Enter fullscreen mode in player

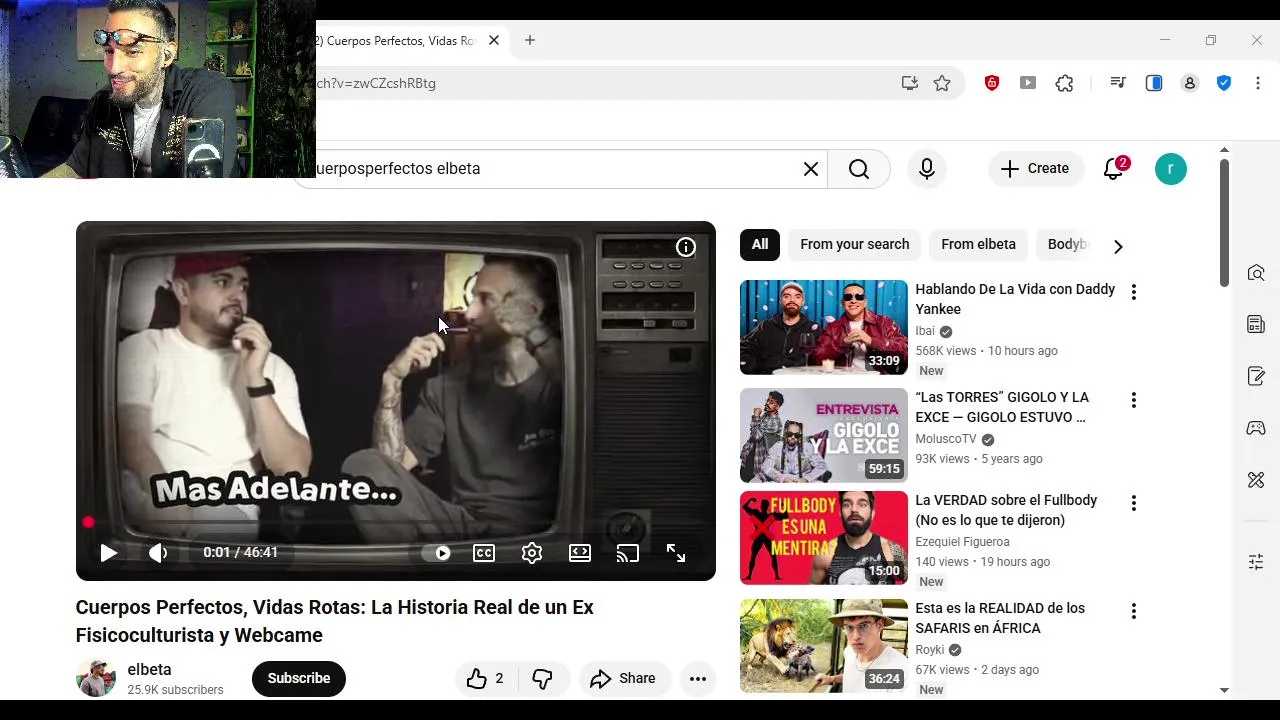676,553
